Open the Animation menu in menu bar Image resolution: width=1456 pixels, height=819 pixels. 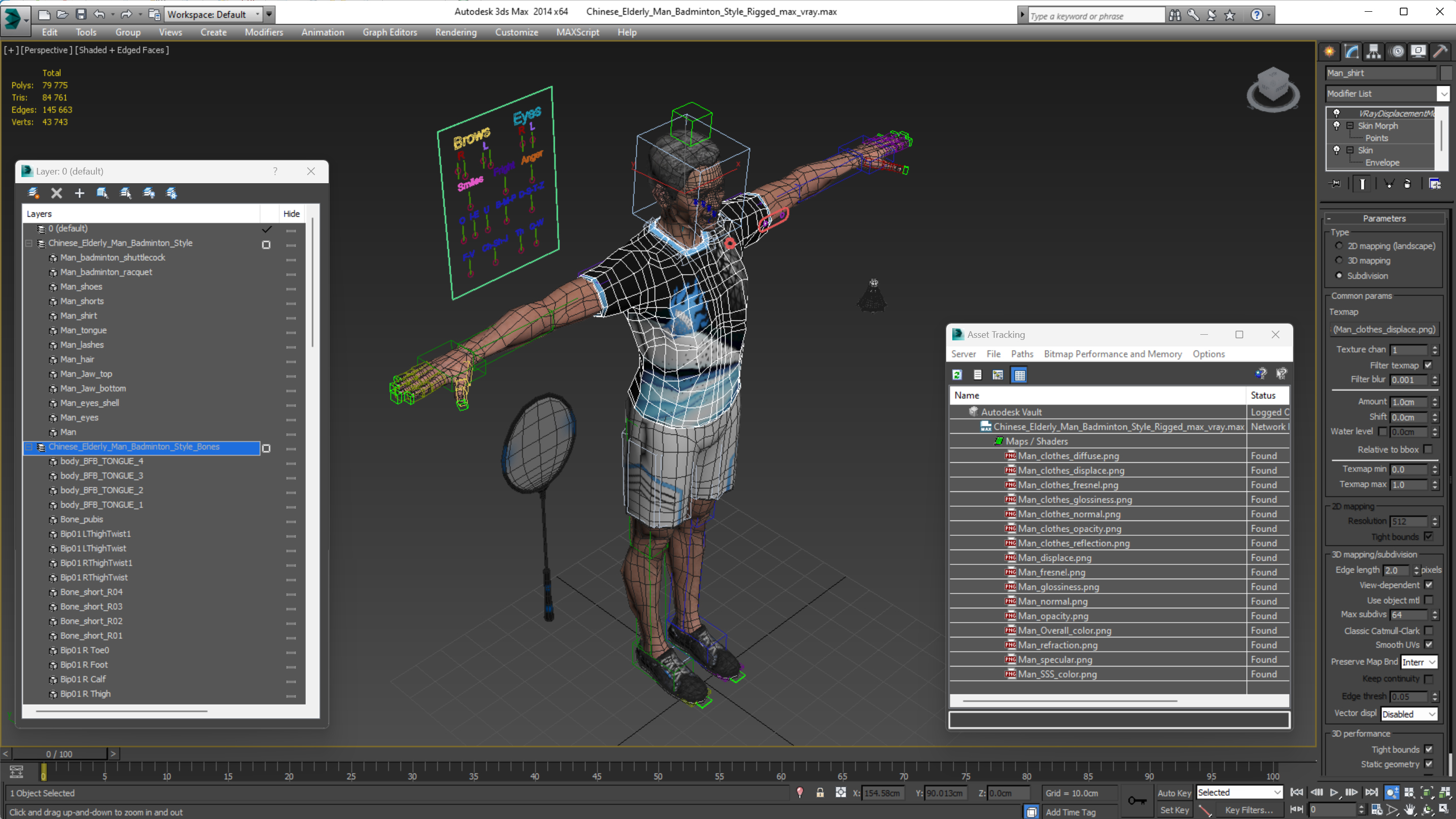322,32
